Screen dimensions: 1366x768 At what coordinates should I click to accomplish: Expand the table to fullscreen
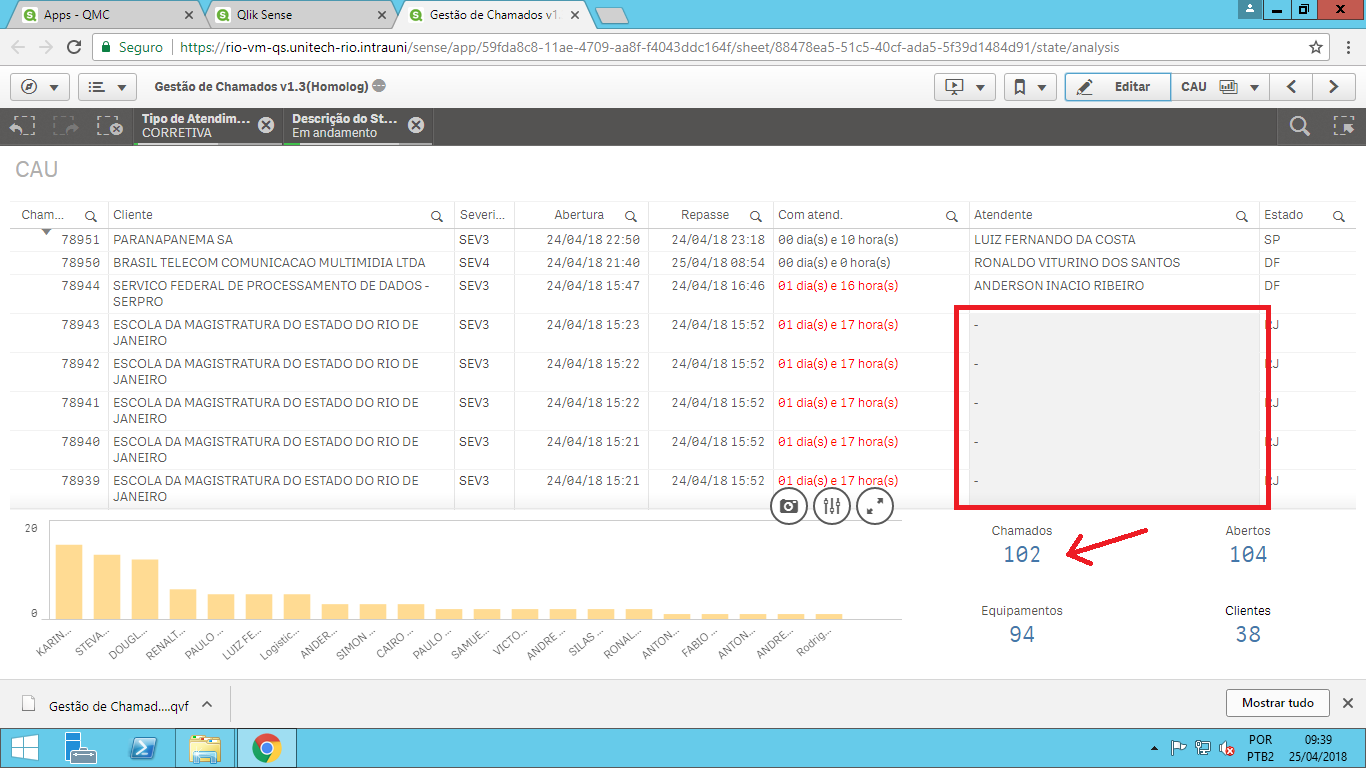click(x=875, y=506)
